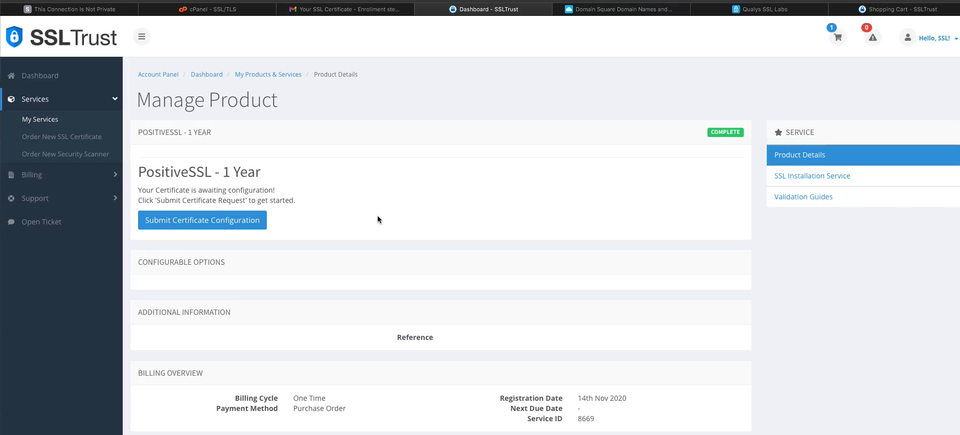Select Product Details in service panel
The height and width of the screenshot is (435, 960).
[x=800, y=155]
